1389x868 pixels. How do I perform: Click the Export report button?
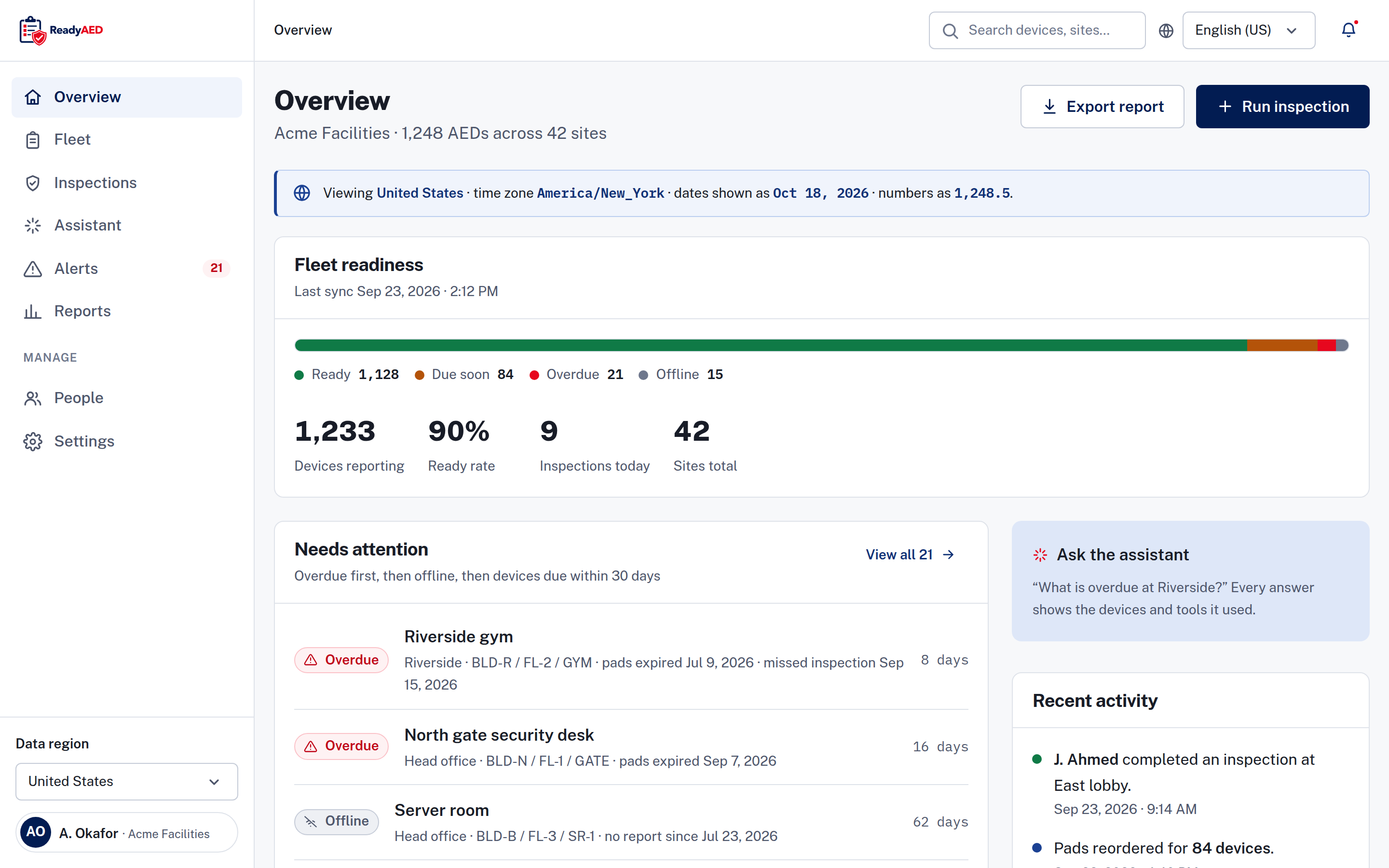pyautogui.click(x=1102, y=107)
